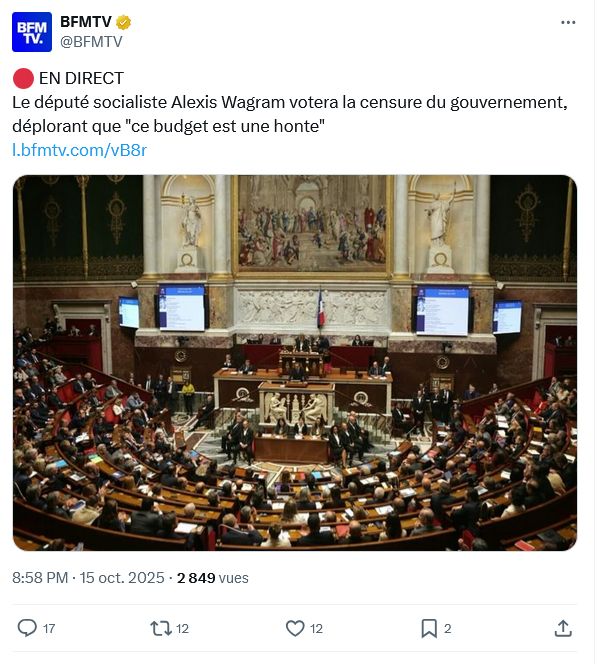Click the reply speech bubble icon
The height and width of the screenshot is (664, 612).
click(x=27, y=628)
